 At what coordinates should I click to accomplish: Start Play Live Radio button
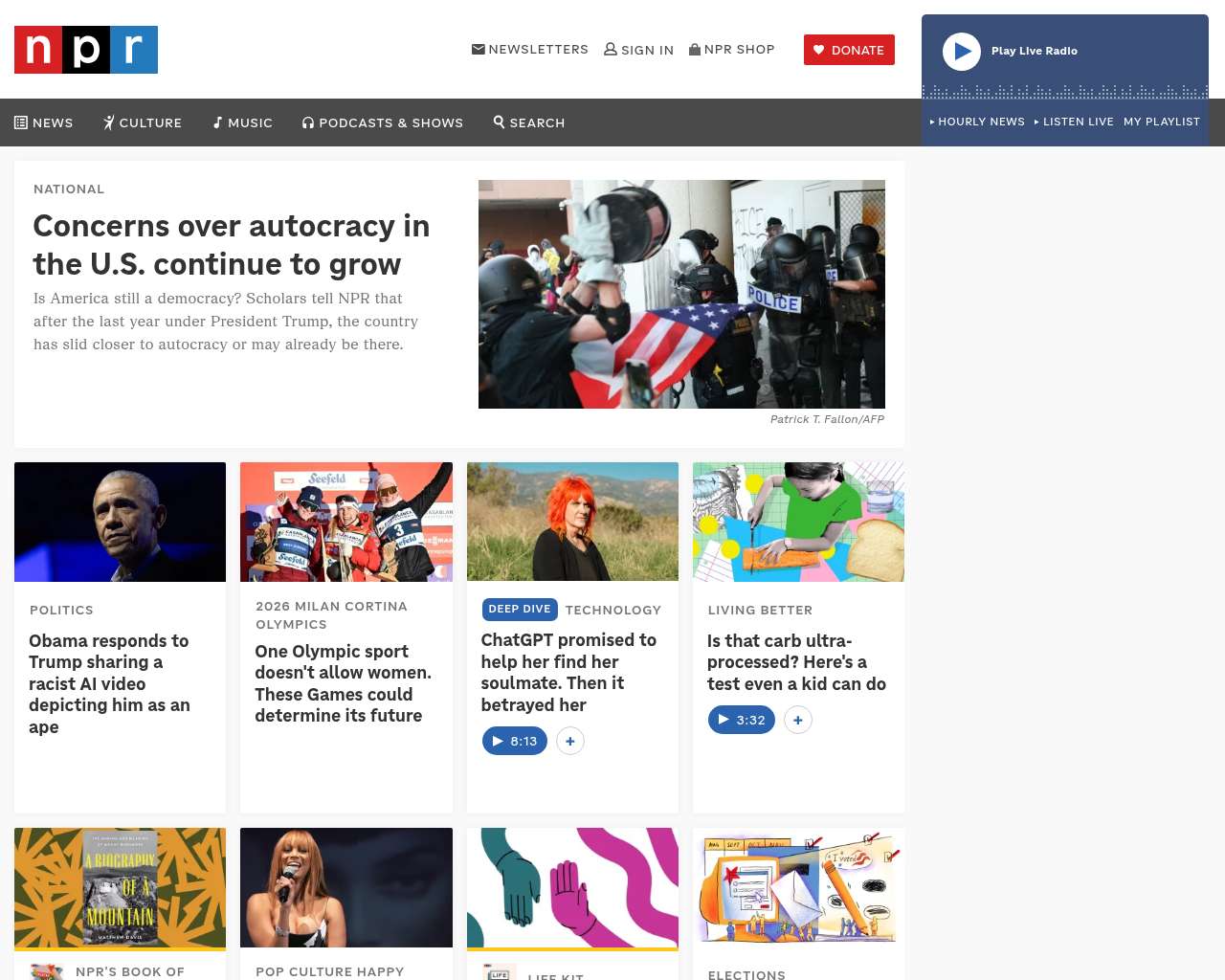point(962,52)
